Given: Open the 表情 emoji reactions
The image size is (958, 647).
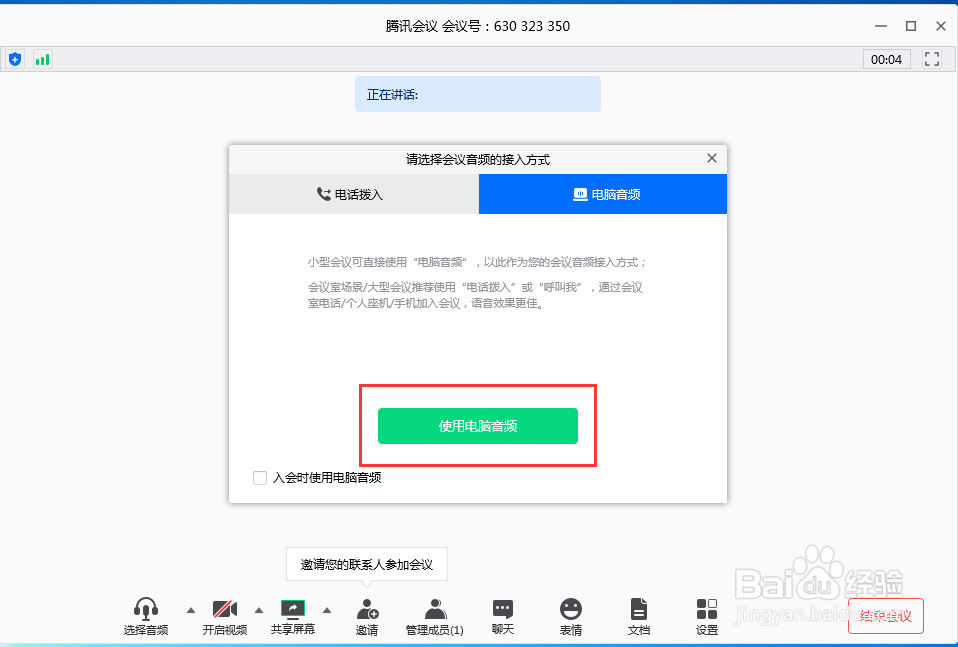Looking at the screenshot, I should [x=571, y=616].
